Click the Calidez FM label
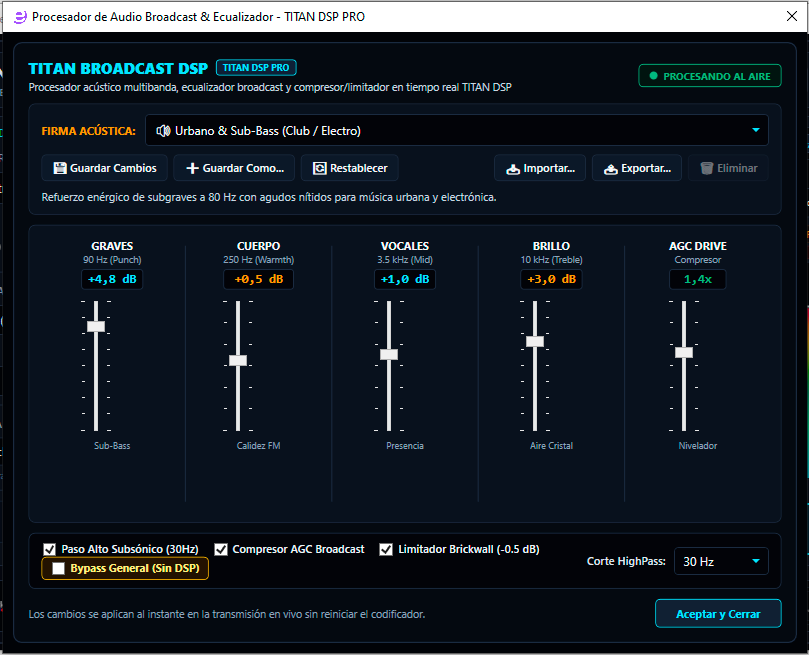809x655 pixels. point(258,446)
